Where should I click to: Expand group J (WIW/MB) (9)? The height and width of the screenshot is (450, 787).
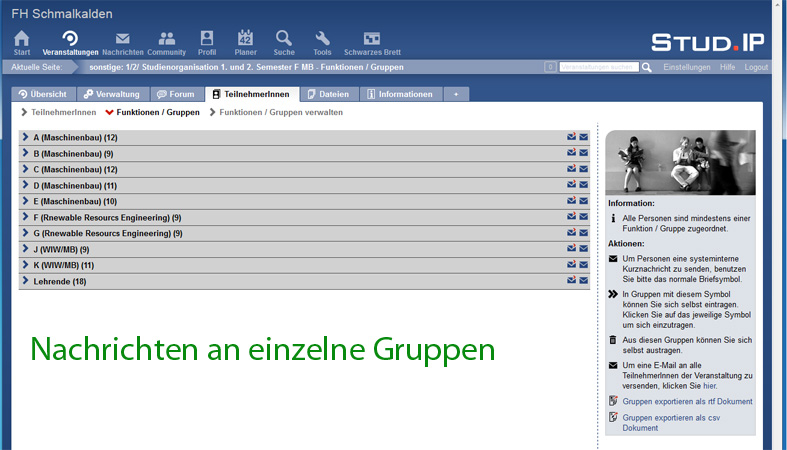[x=61, y=249]
